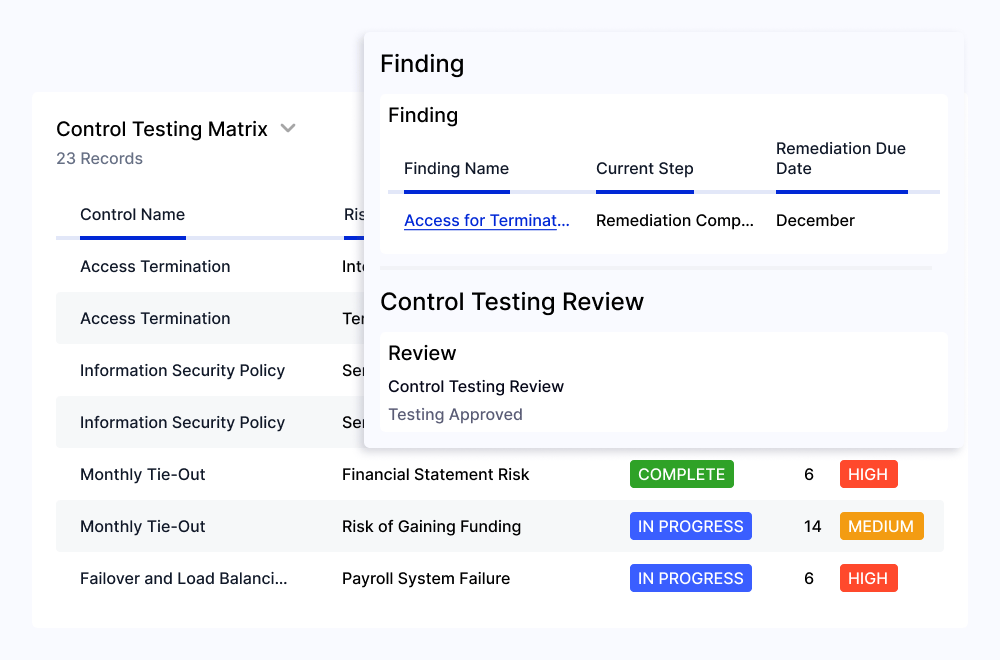Click the Control Testing Matrix title
This screenshot has height=660, width=1000.
pyautogui.click(x=162, y=129)
